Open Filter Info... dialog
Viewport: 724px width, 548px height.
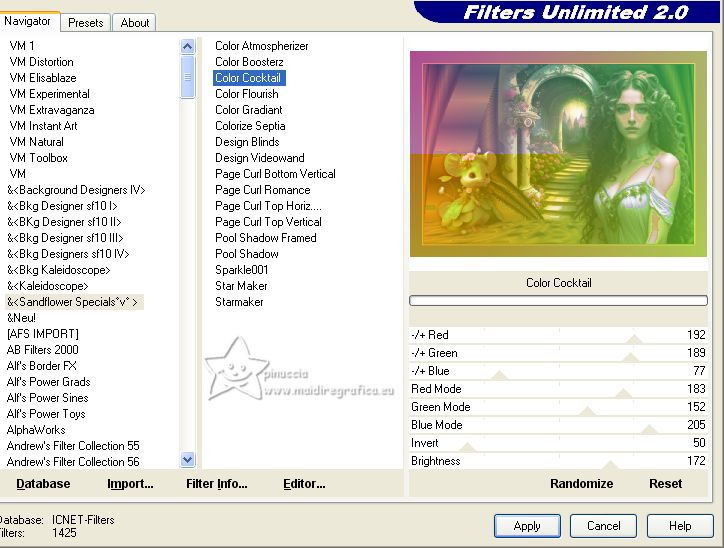217,483
